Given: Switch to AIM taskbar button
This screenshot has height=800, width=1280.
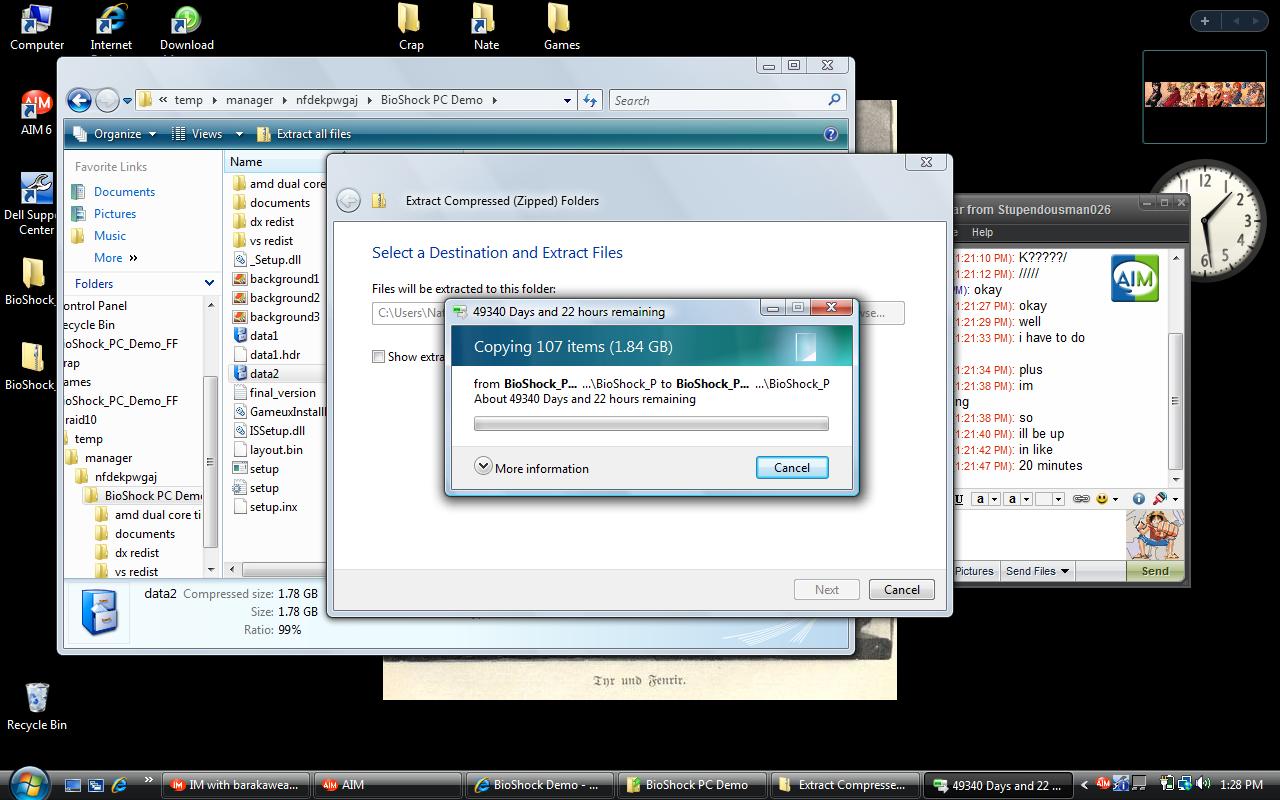Looking at the screenshot, I should pyautogui.click(x=388, y=785).
